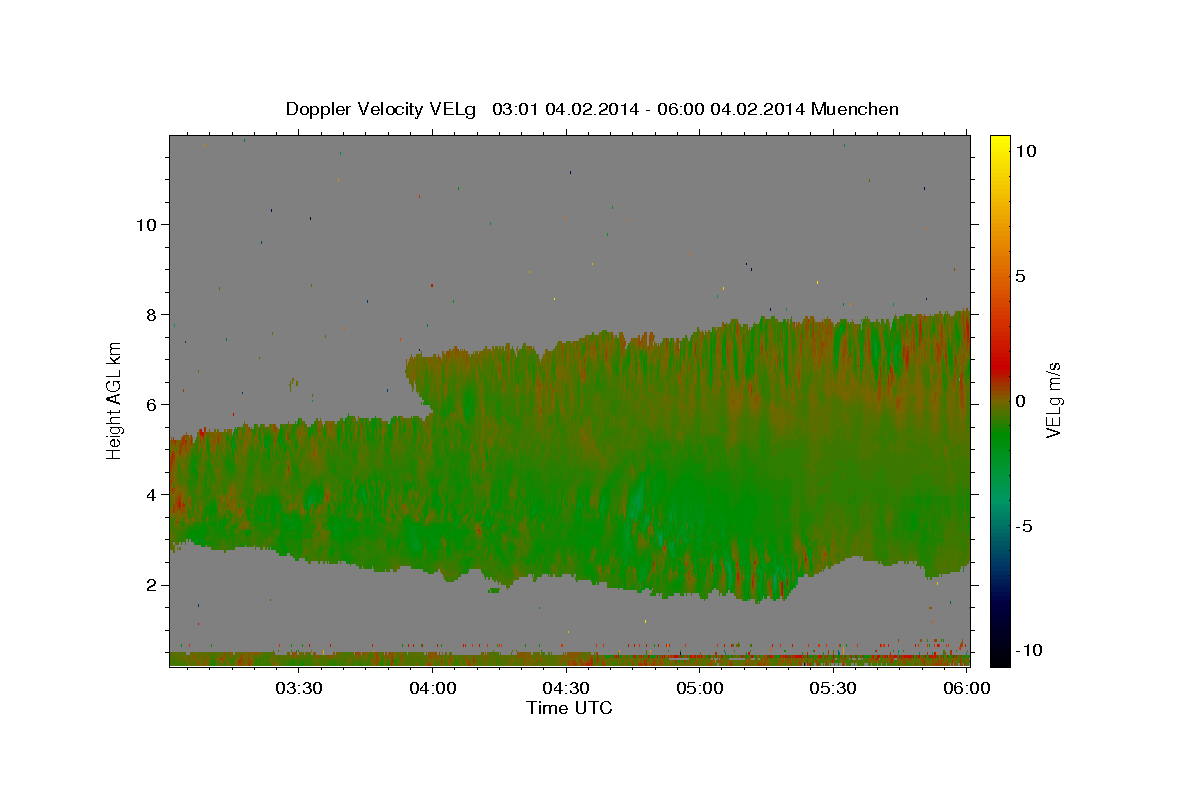Click the colorbar value 10 label
The image size is (1200, 800).
[x=1025, y=150]
